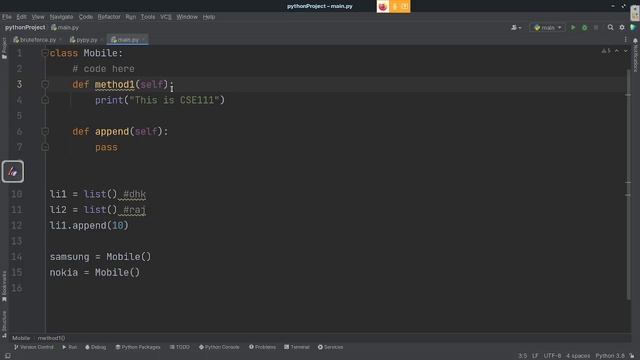Viewport: 640px width, 360px height.
Task: Run the main configuration with play icon
Action: [x=573, y=27]
